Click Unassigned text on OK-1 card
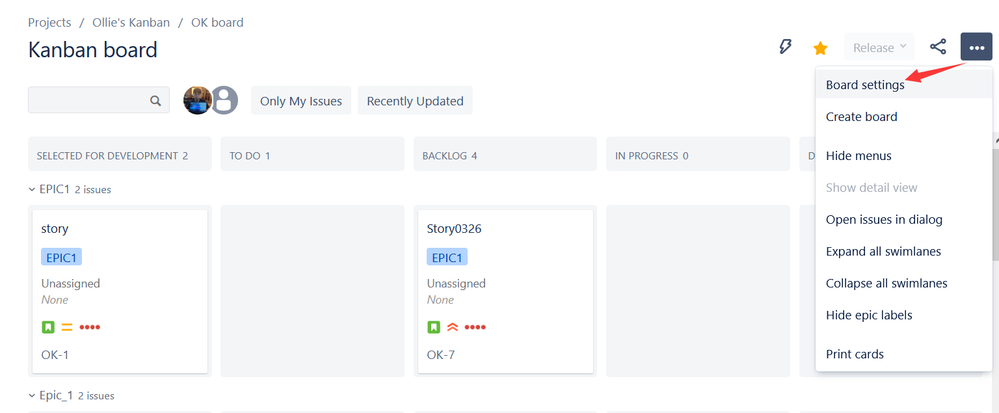The image size is (999, 413). click(71, 284)
